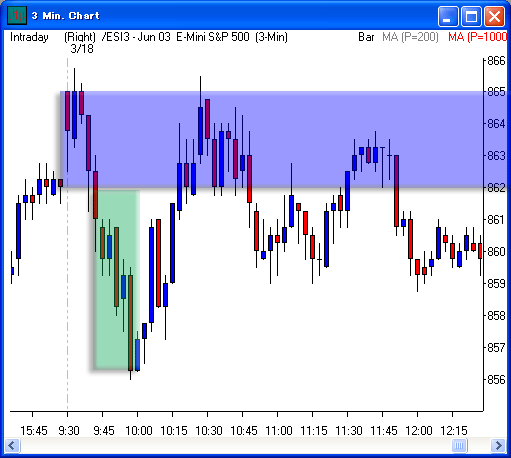511x458 pixels.
Task: Click the 10:45 time axis label
Action: (244, 431)
